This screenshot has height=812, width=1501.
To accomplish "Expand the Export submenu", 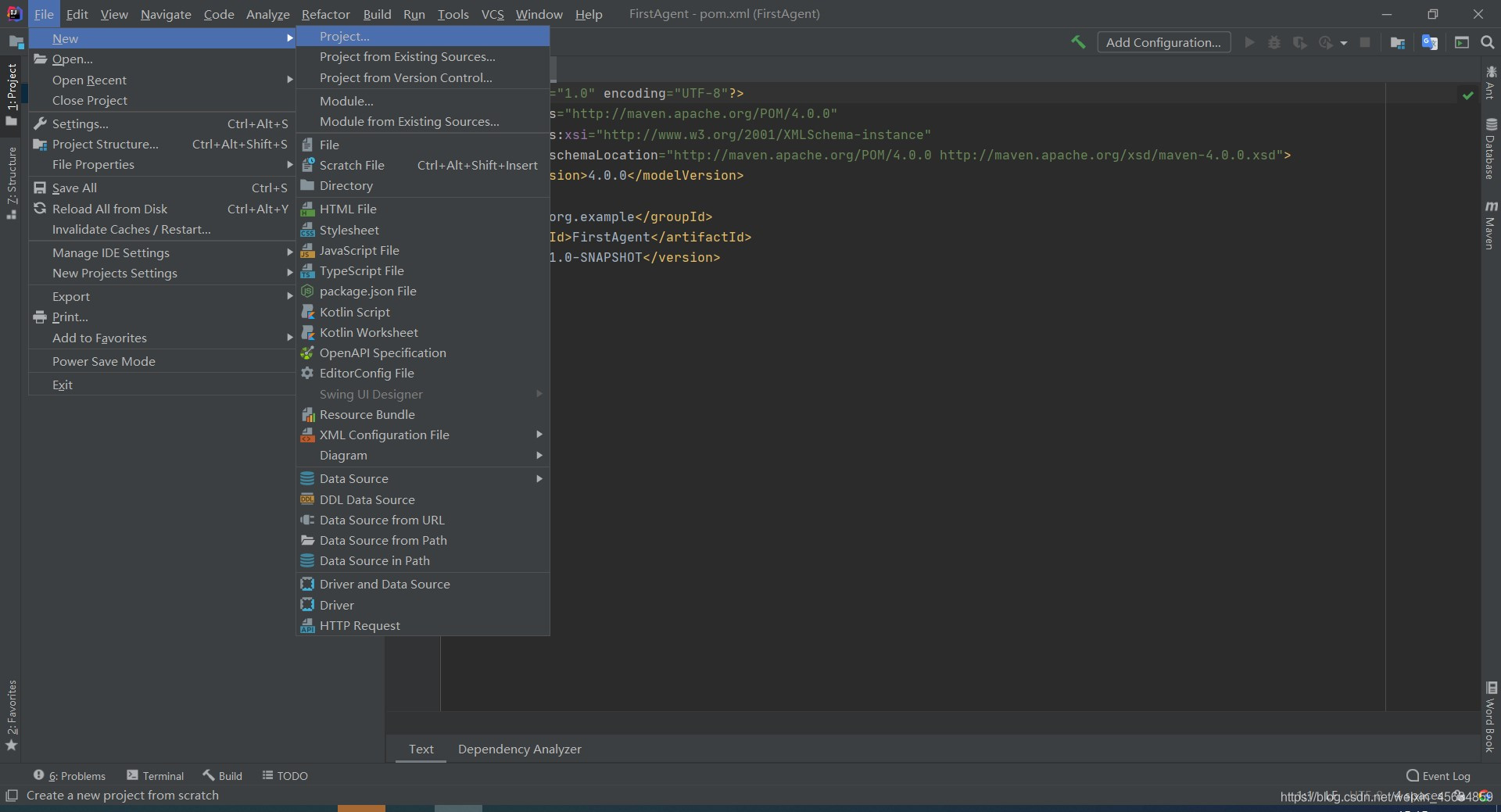I will pyautogui.click(x=162, y=296).
